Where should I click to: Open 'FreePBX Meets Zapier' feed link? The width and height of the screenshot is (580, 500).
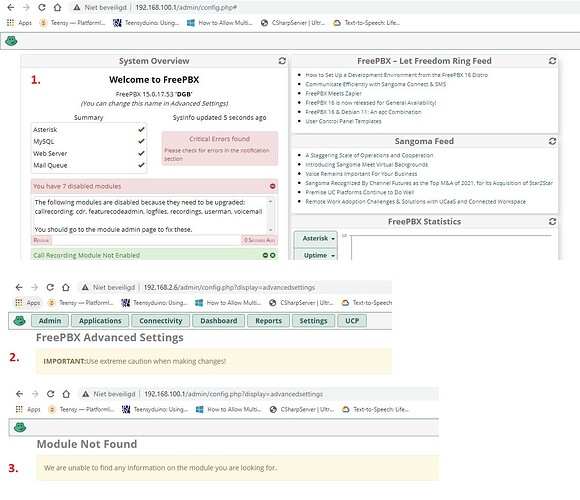(x=333, y=93)
